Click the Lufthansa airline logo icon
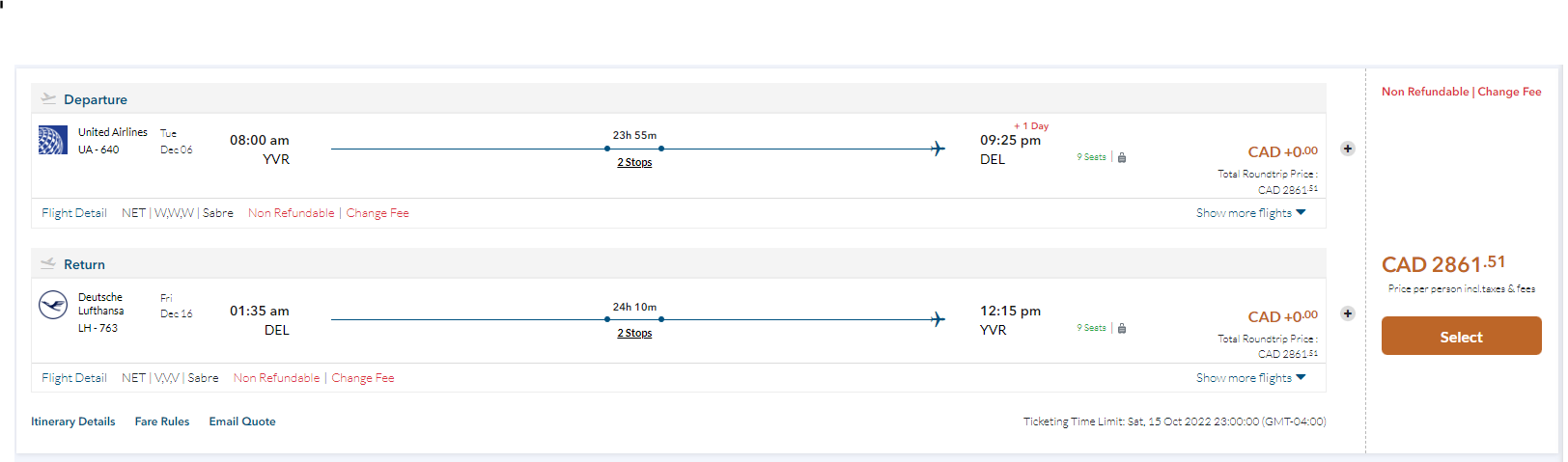Viewport: 1568px width, 462px height. tap(52, 306)
